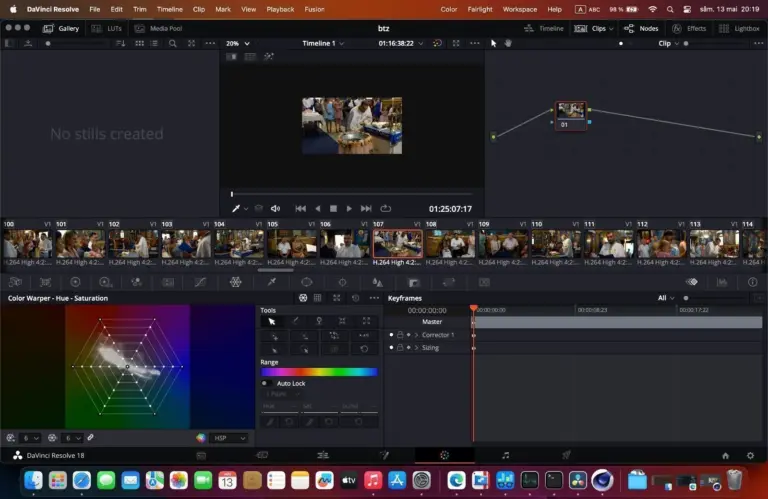Open the Deliver page rocket icon

[x=566, y=455]
